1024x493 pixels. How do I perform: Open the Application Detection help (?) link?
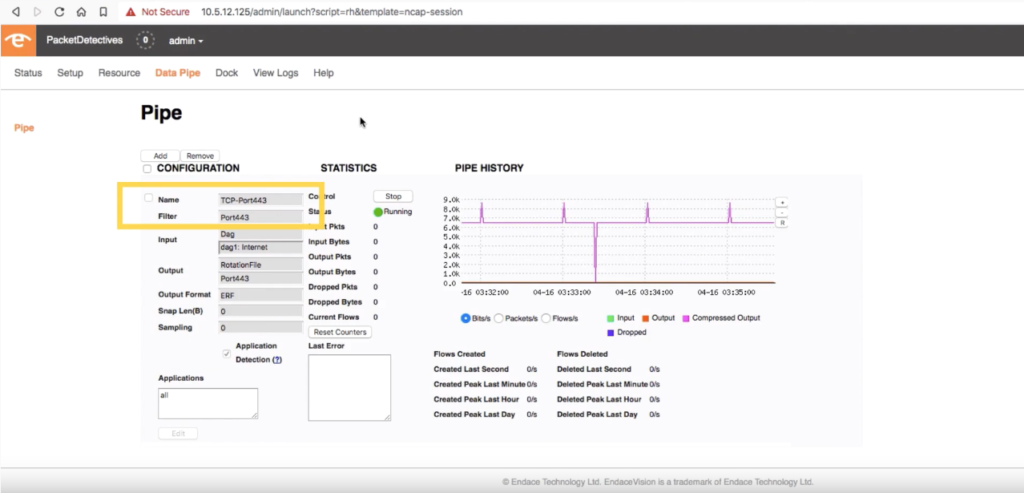277,360
